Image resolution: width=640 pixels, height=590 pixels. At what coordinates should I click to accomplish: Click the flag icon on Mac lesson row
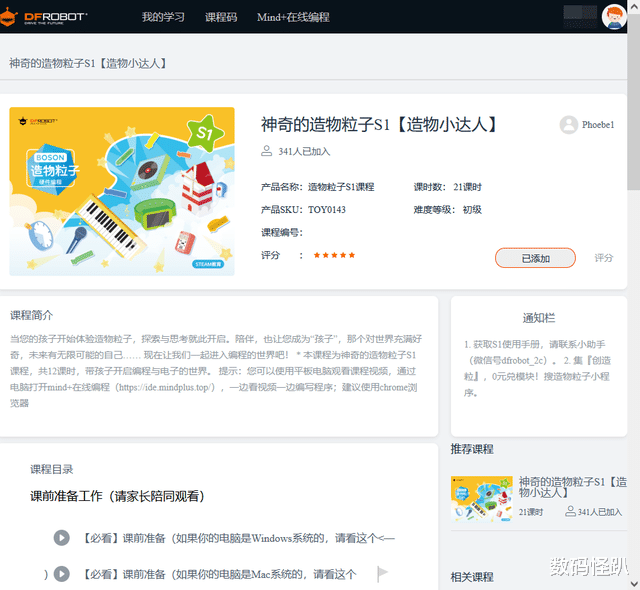click(x=382, y=574)
